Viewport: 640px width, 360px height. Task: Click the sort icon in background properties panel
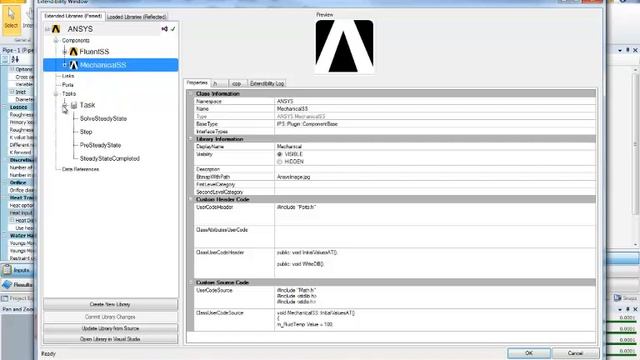[x=16, y=60]
